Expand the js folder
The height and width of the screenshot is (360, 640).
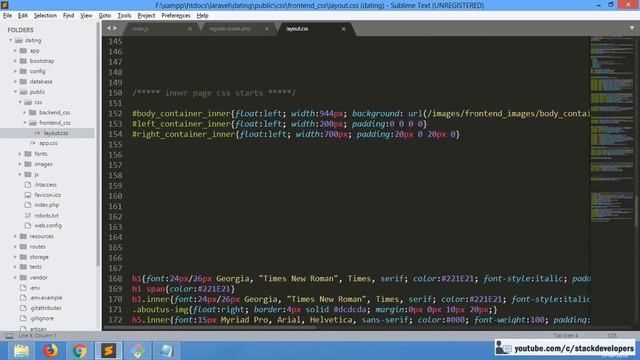coord(20,174)
